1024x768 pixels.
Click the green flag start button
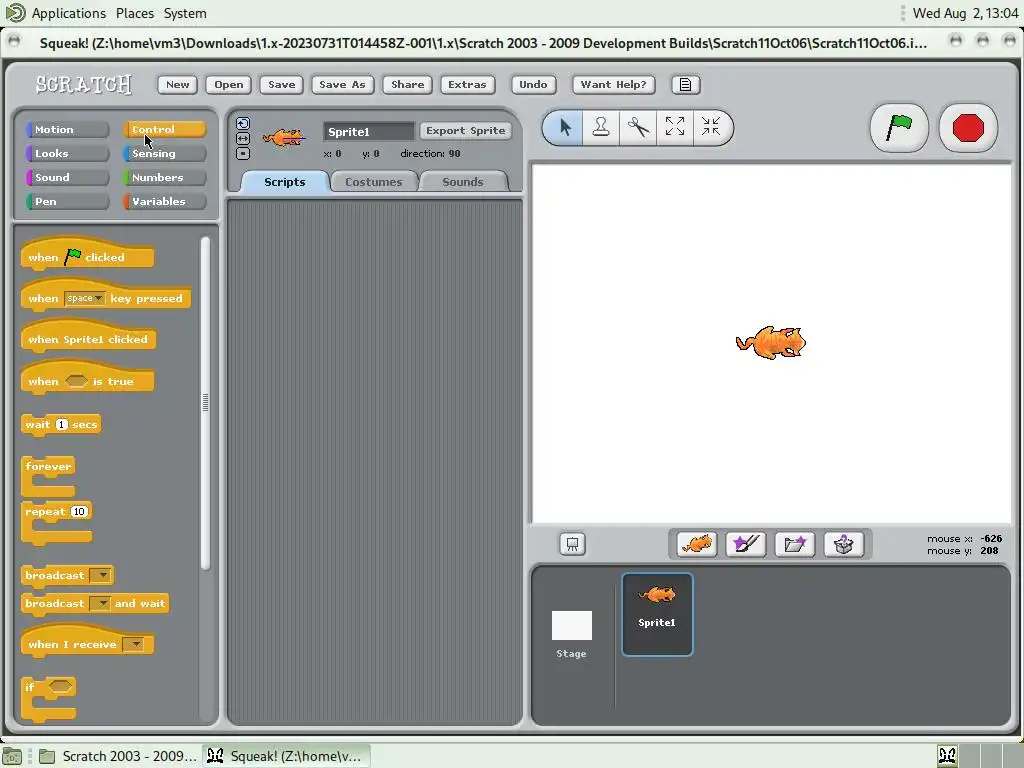(x=899, y=127)
